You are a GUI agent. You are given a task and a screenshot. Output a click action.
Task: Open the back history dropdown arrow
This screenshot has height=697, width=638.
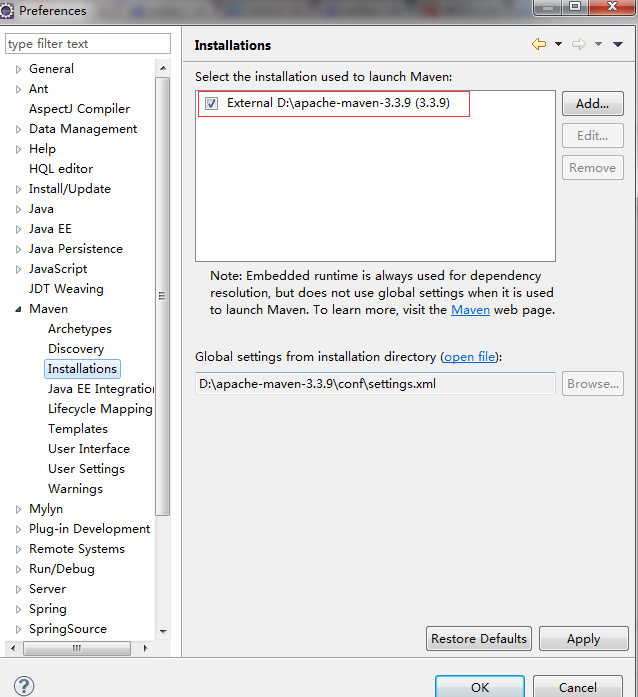pyautogui.click(x=558, y=44)
